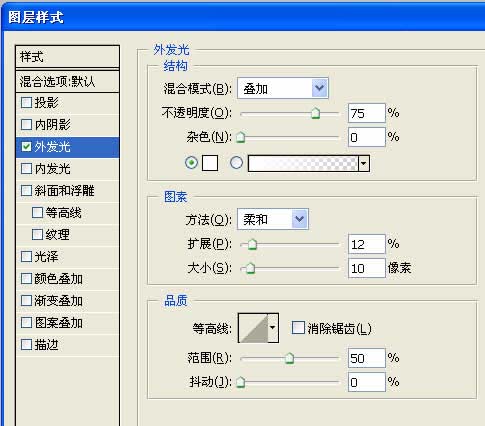Select the 外发光 row label
Image resolution: width=485 pixels, height=426 pixels.
[x=52, y=147]
